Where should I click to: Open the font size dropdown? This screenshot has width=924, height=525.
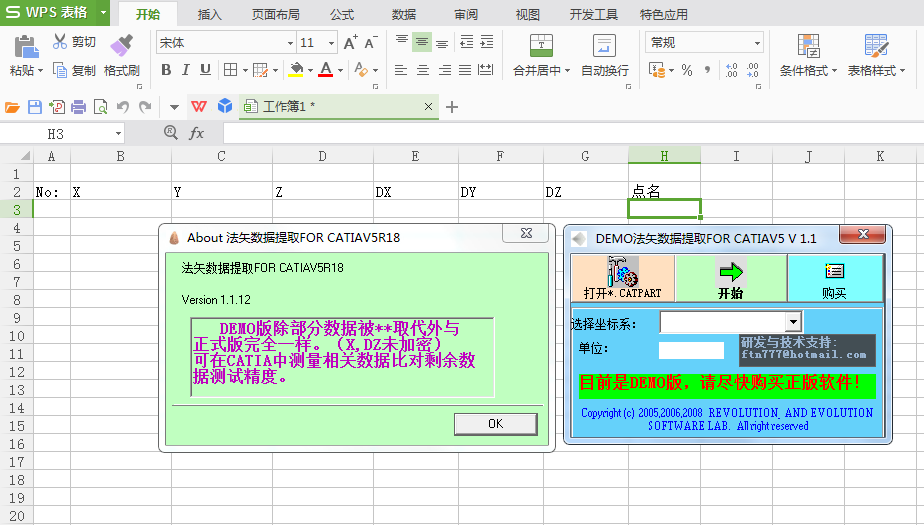coord(331,43)
